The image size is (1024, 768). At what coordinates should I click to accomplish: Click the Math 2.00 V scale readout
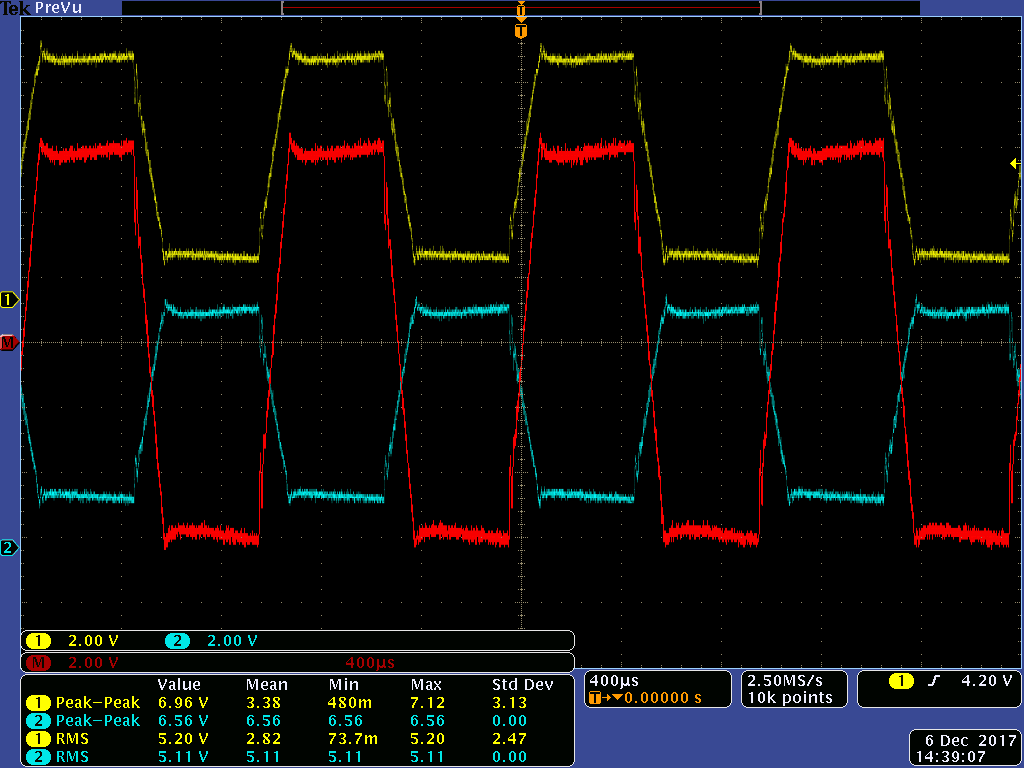tap(92, 663)
